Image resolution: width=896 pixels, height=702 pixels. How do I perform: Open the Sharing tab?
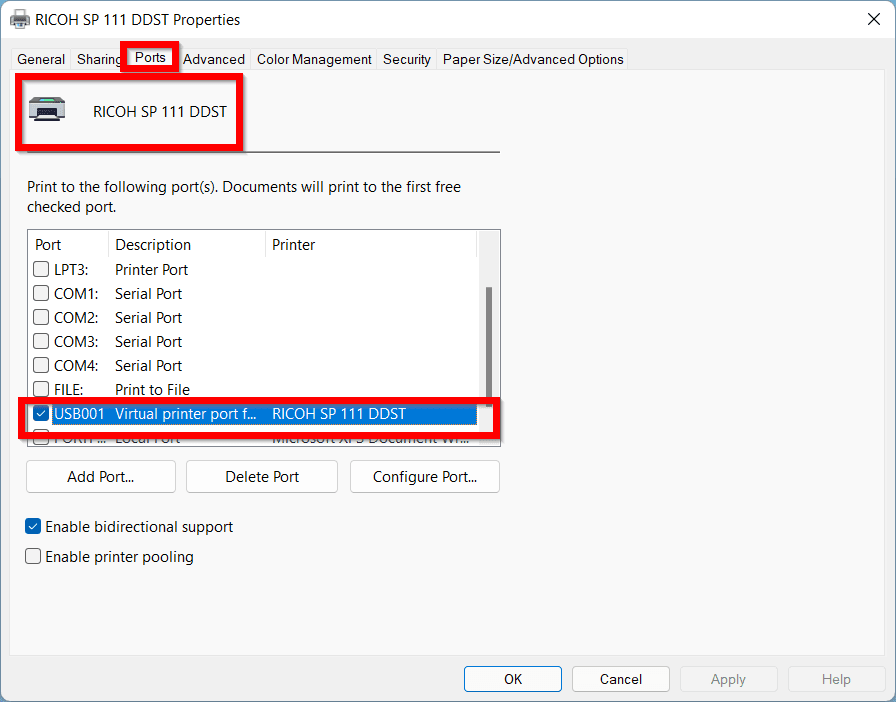(x=98, y=59)
